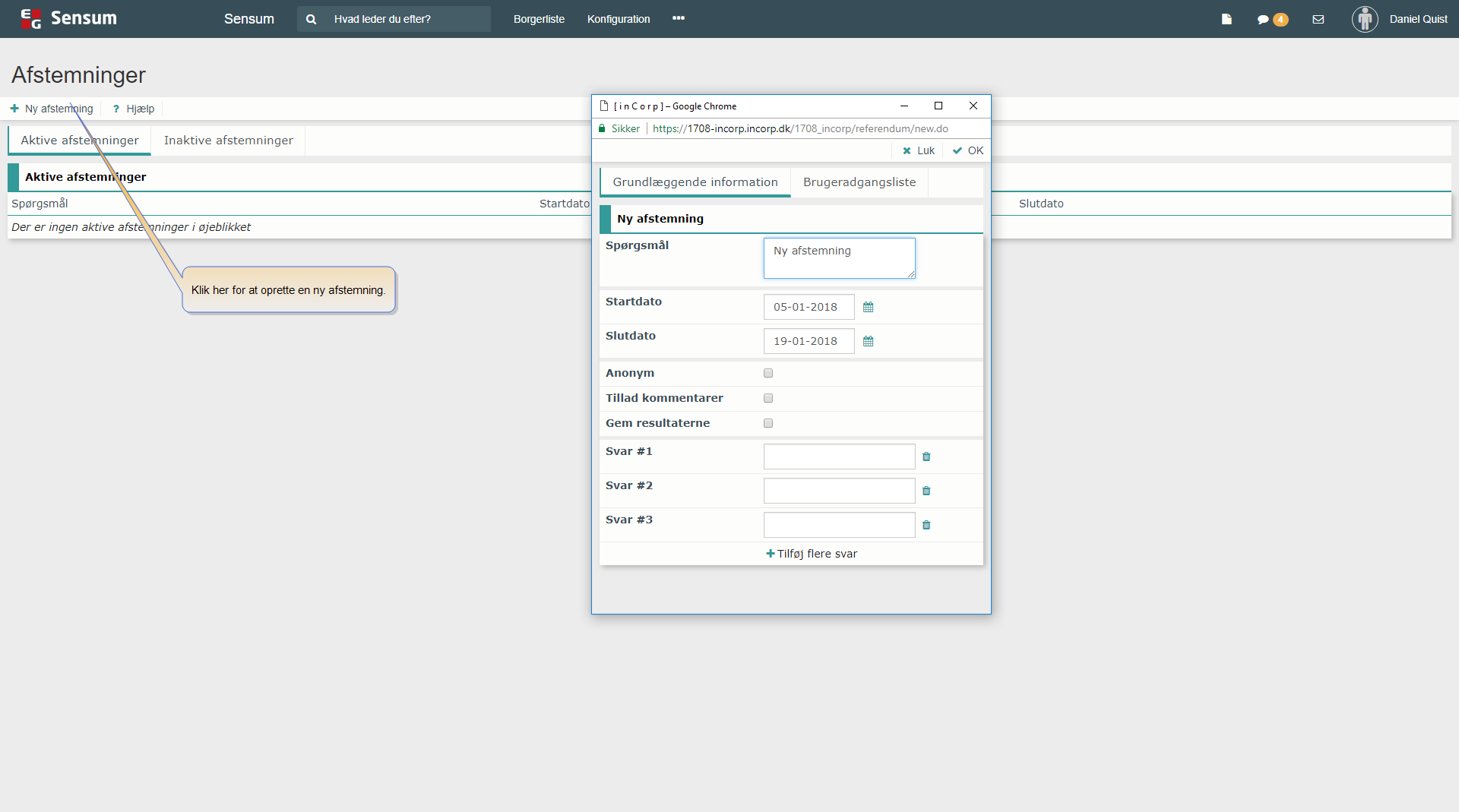Switch to Inaktive afstemninger tab
Viewport: 1459px width, 812px height.
point(228,141)
